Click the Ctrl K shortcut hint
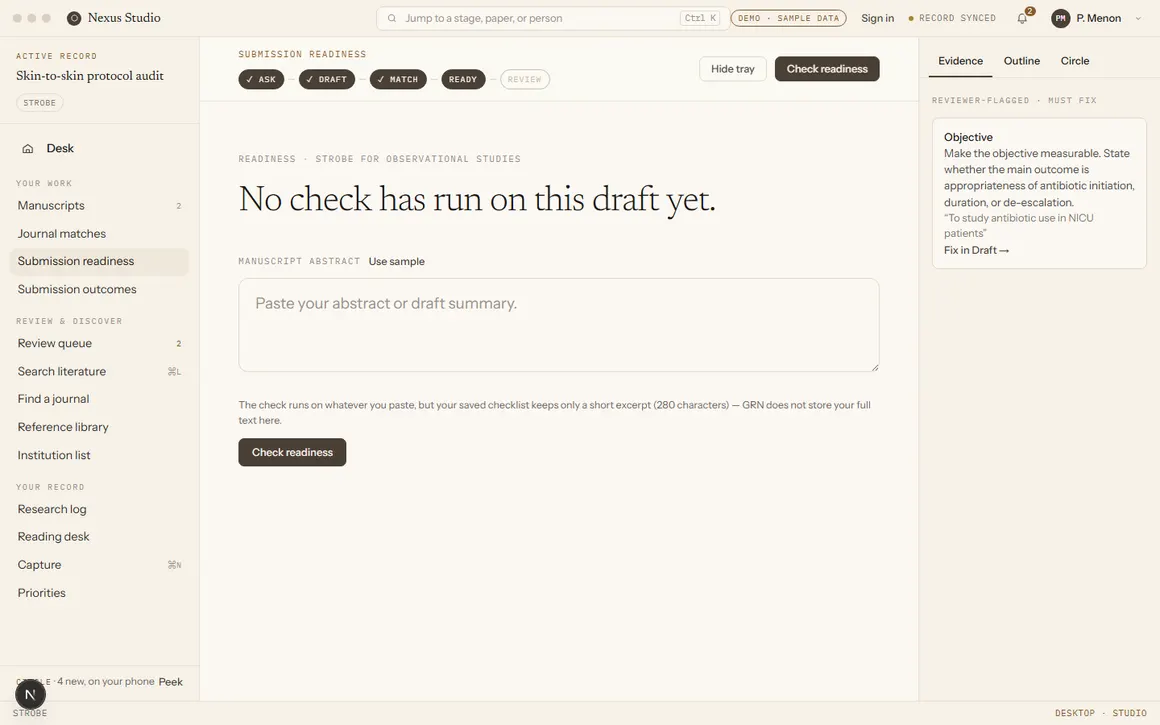 click(x=700, y=18)
